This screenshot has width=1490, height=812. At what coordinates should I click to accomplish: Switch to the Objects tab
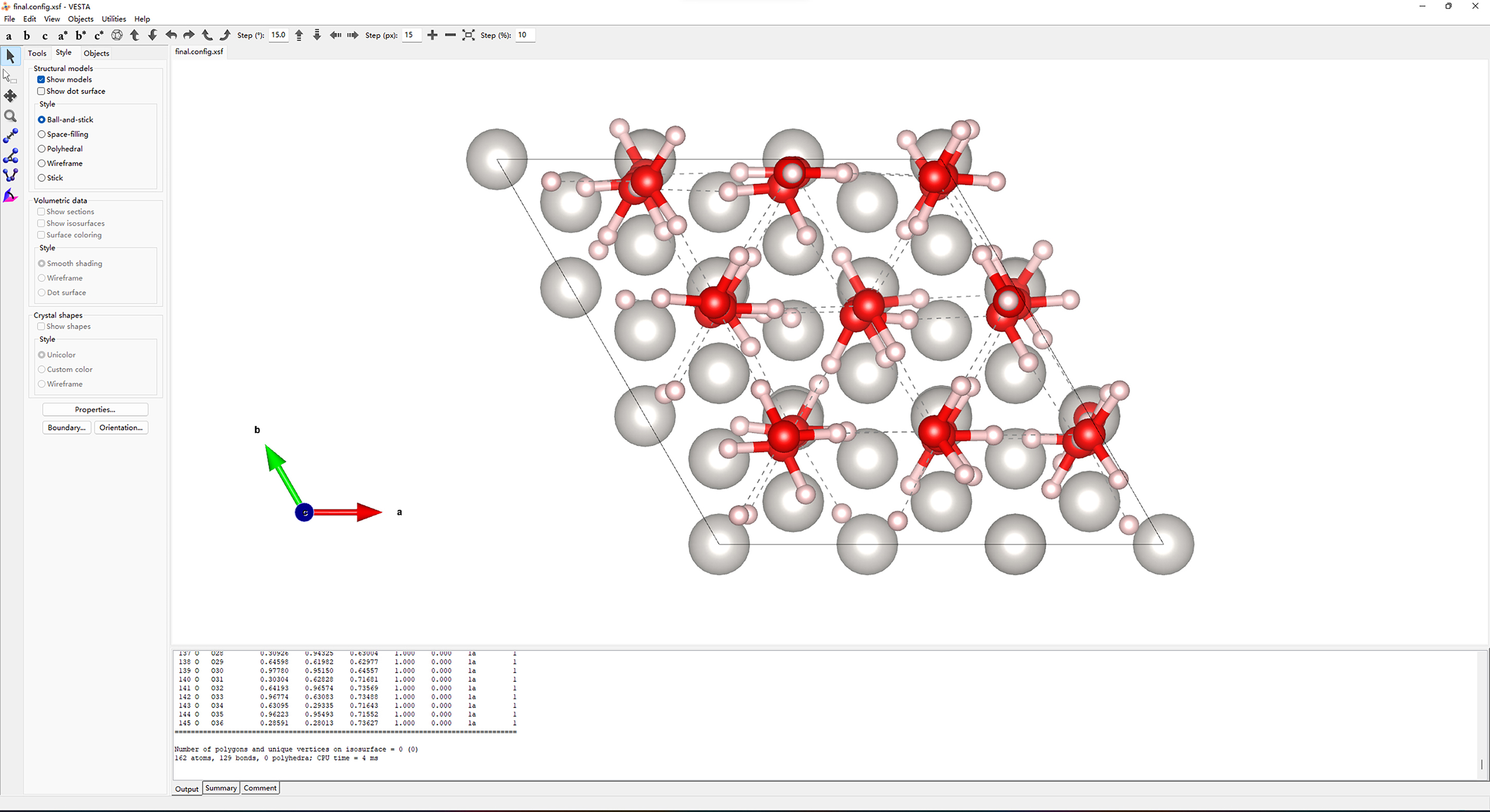tap(96, 53)
